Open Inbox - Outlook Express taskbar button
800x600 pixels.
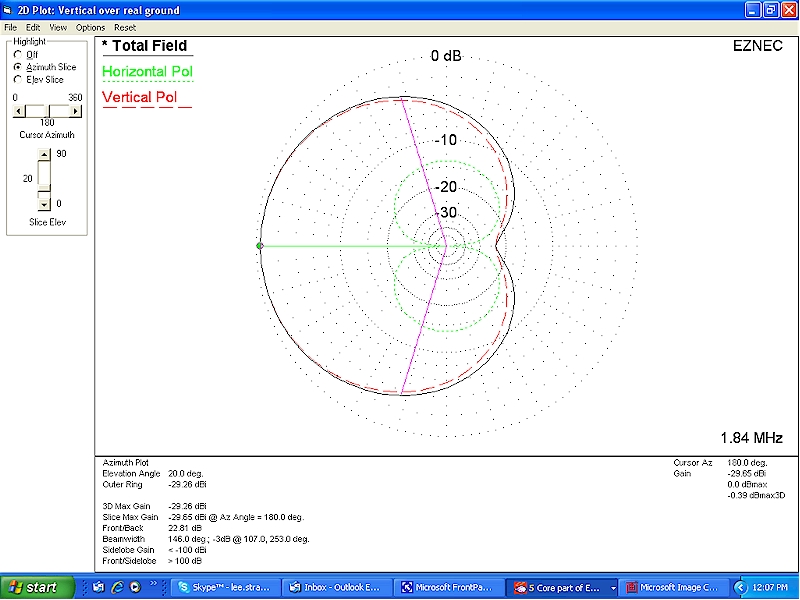(335, 587)
